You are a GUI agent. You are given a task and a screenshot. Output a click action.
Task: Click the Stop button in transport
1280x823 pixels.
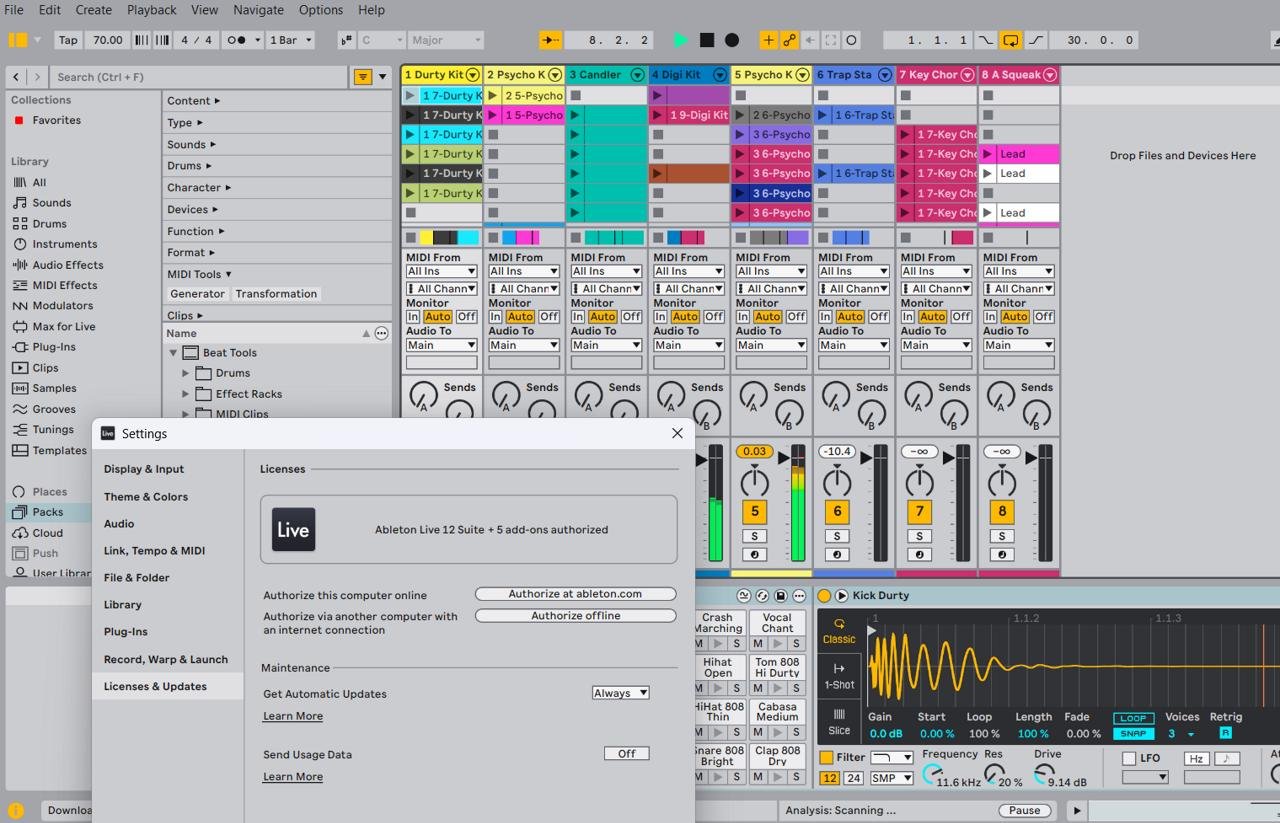[707, 40]
